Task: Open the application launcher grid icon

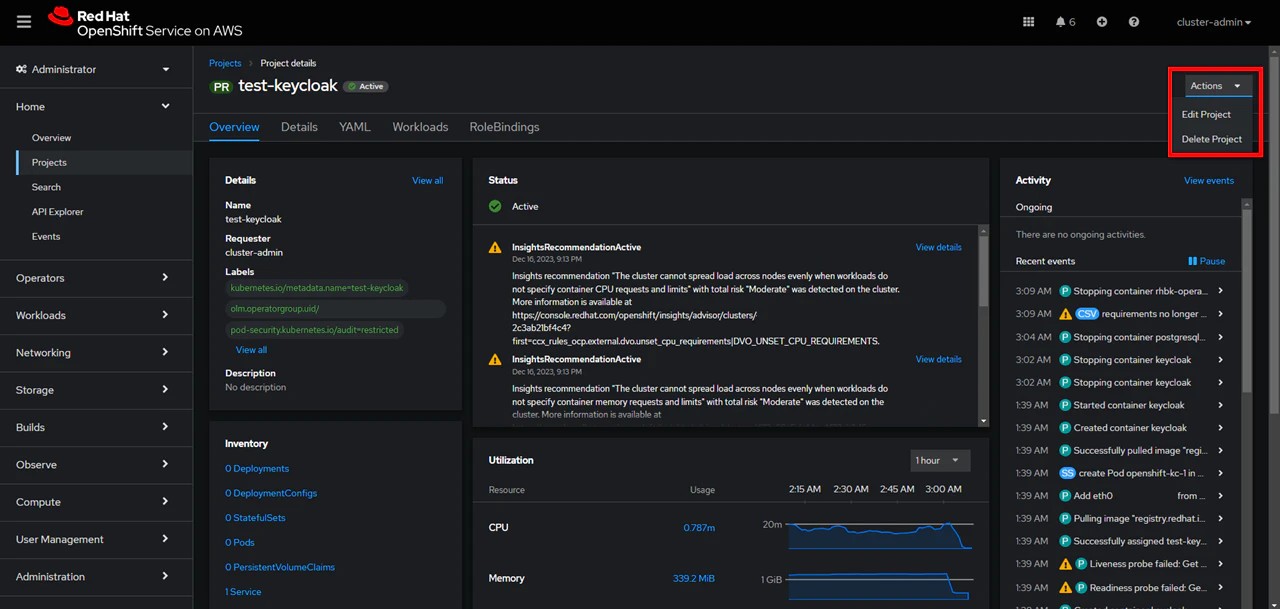Action: pyautogui.click(x=1029, y=21)
